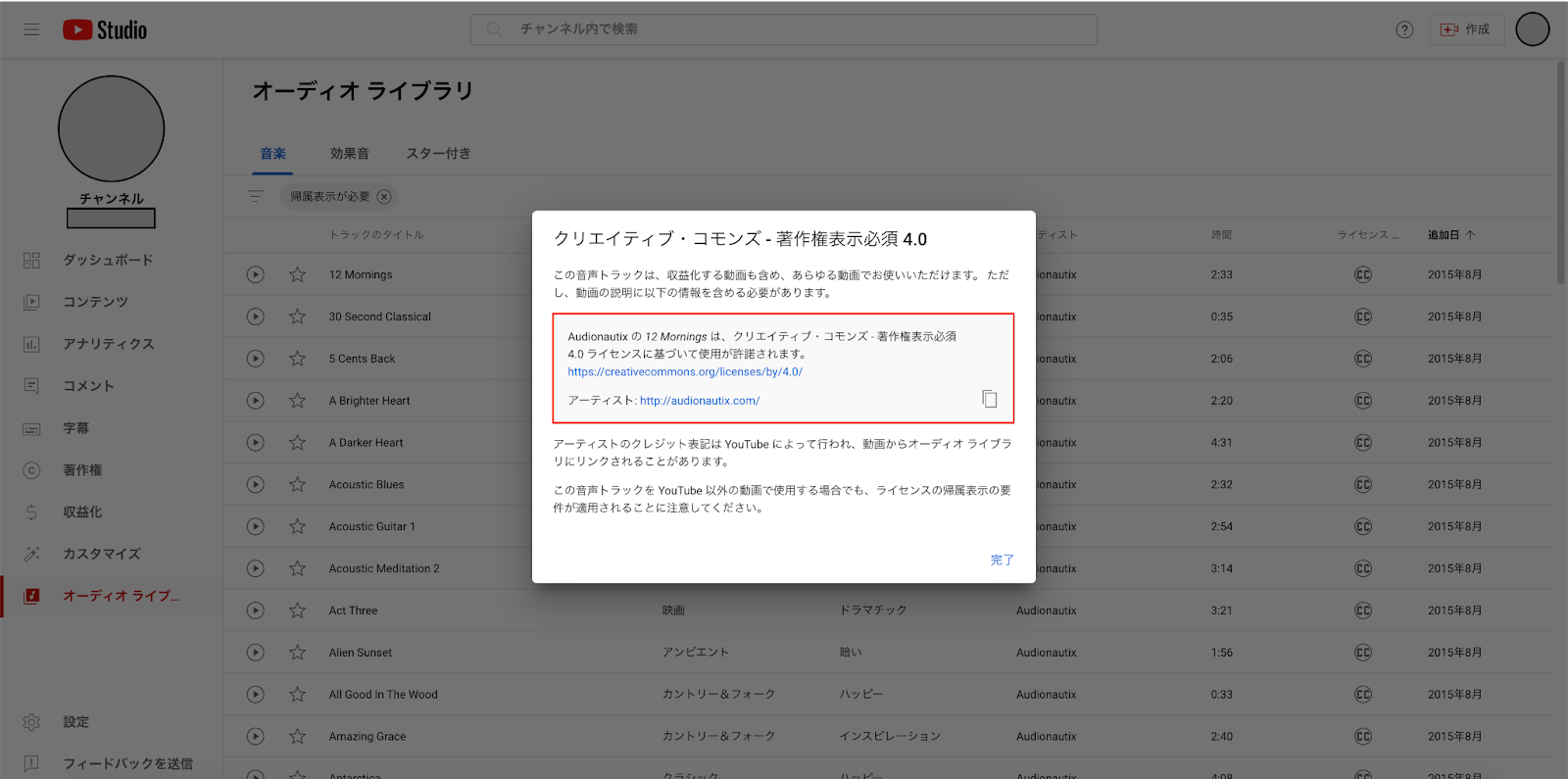This screenshot has height=779, width=1568.
Task: Open CC license icon for Amazing Grace
Action: pyautogui.click(x=1362, y=737)
